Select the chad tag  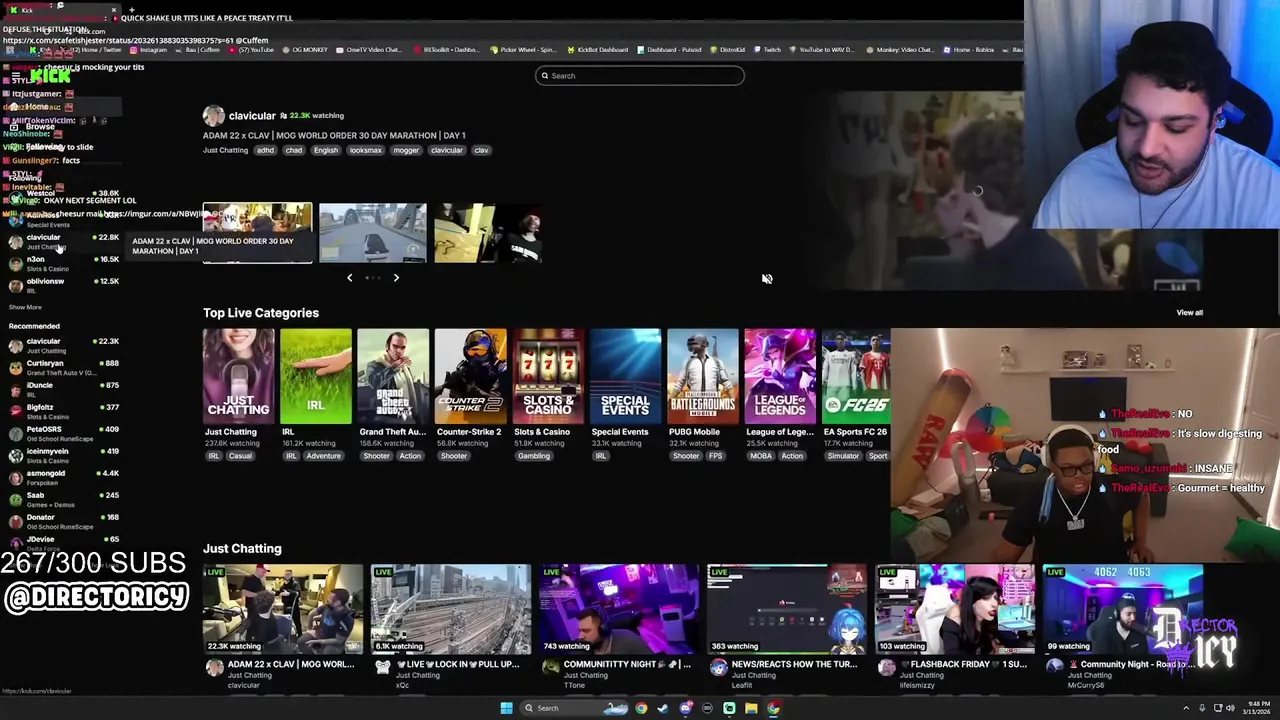coord(293,150)
